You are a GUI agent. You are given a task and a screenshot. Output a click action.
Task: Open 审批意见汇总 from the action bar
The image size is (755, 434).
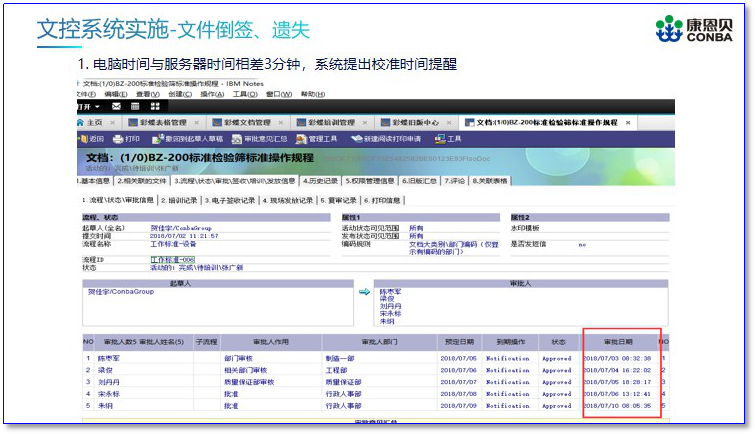[x=260, y=139]
